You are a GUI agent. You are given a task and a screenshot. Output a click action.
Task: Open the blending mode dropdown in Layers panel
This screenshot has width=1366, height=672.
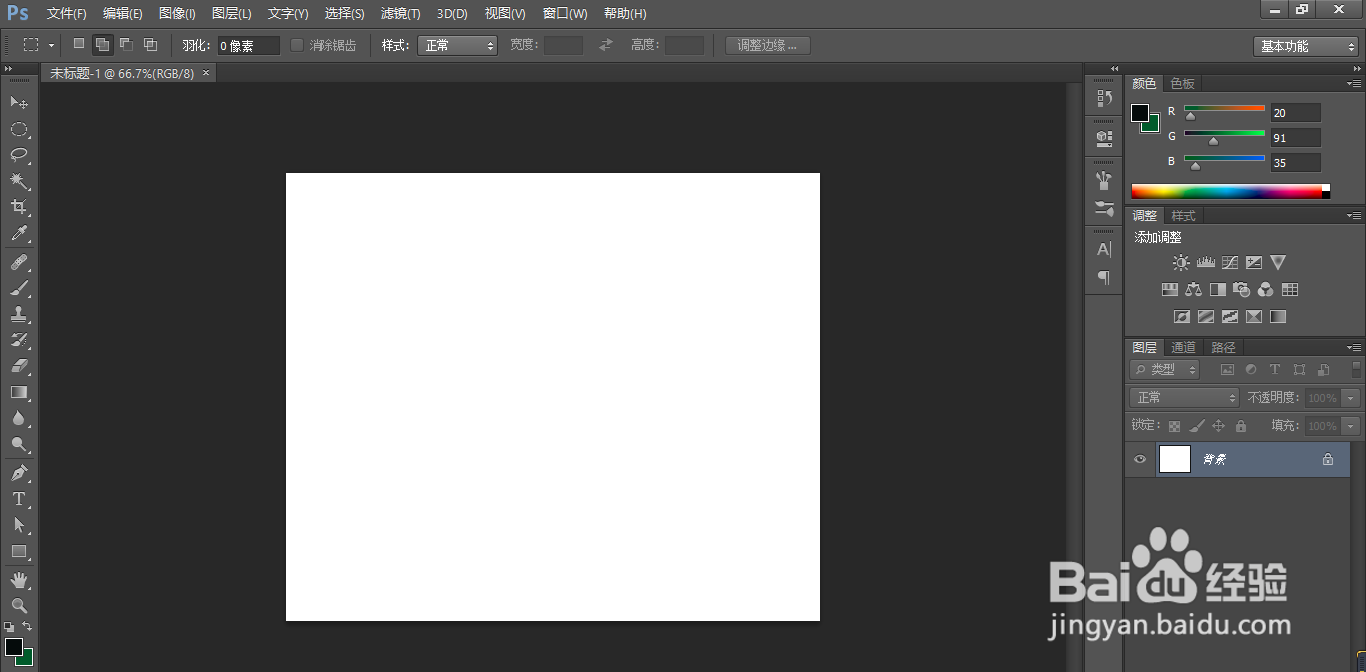point(1183,396)
